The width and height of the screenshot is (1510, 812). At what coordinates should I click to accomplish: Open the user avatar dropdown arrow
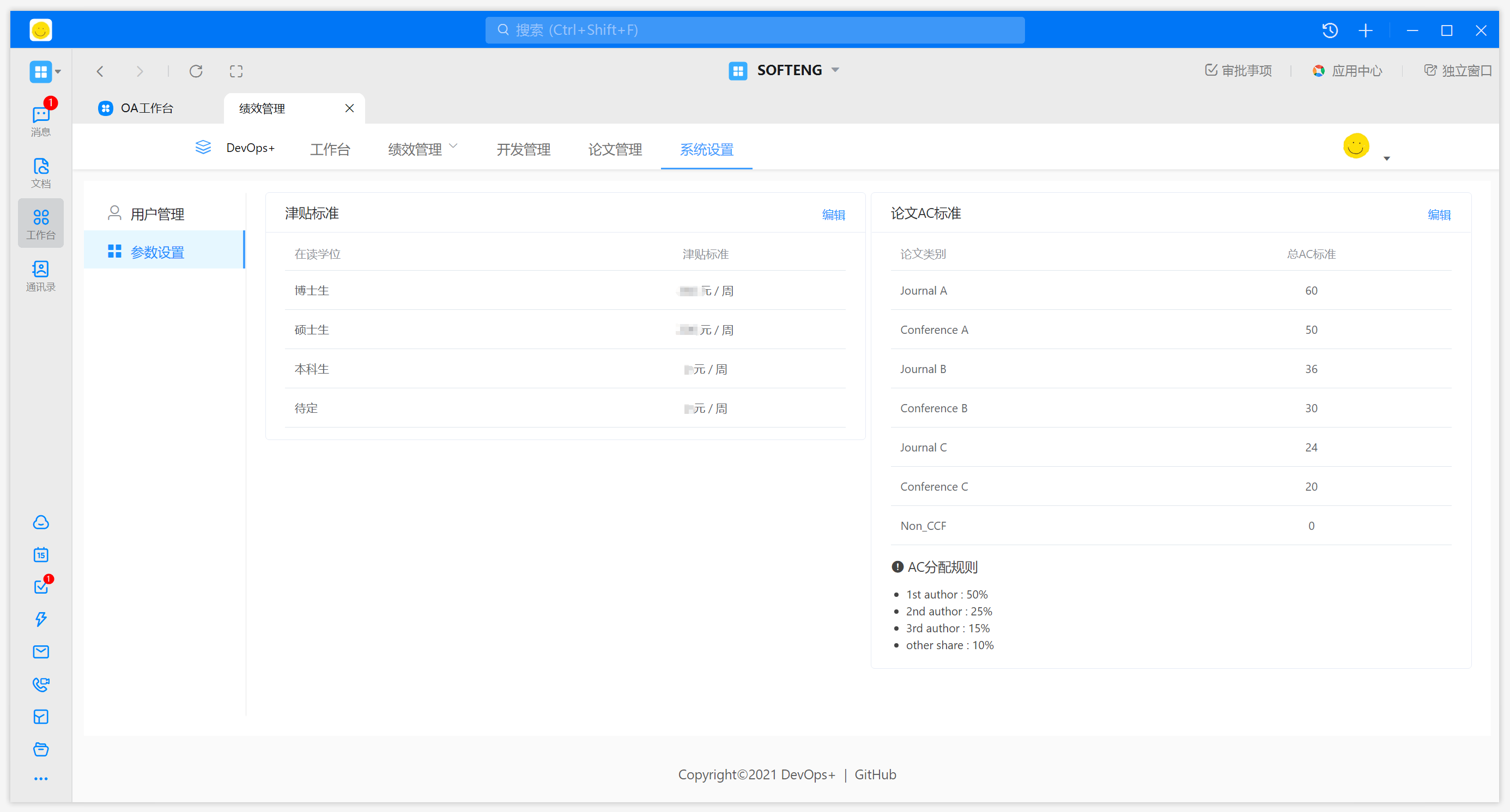click(1386, 158)
